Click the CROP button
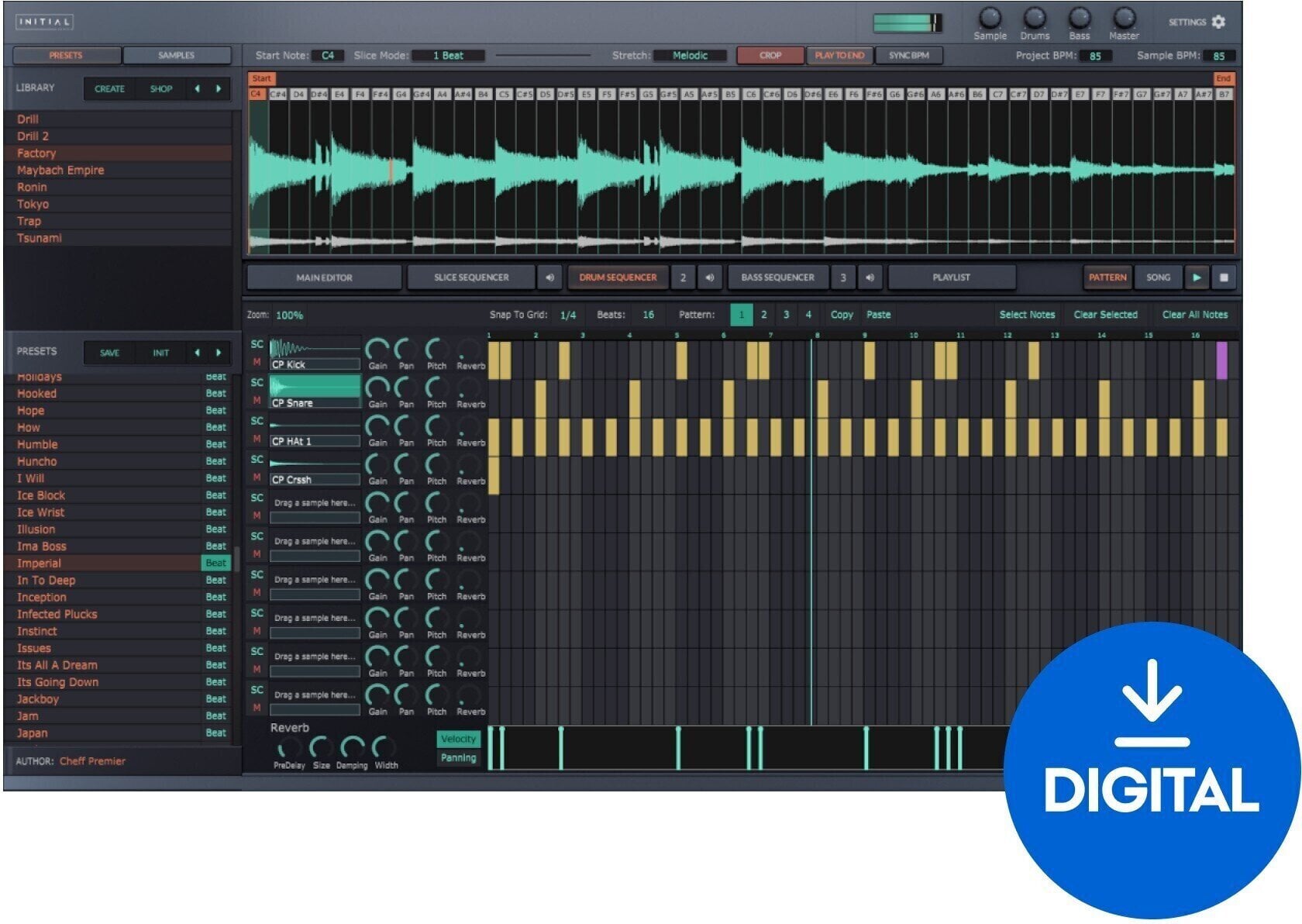This screenshot has width=1302, height=924. coord(769,55)
